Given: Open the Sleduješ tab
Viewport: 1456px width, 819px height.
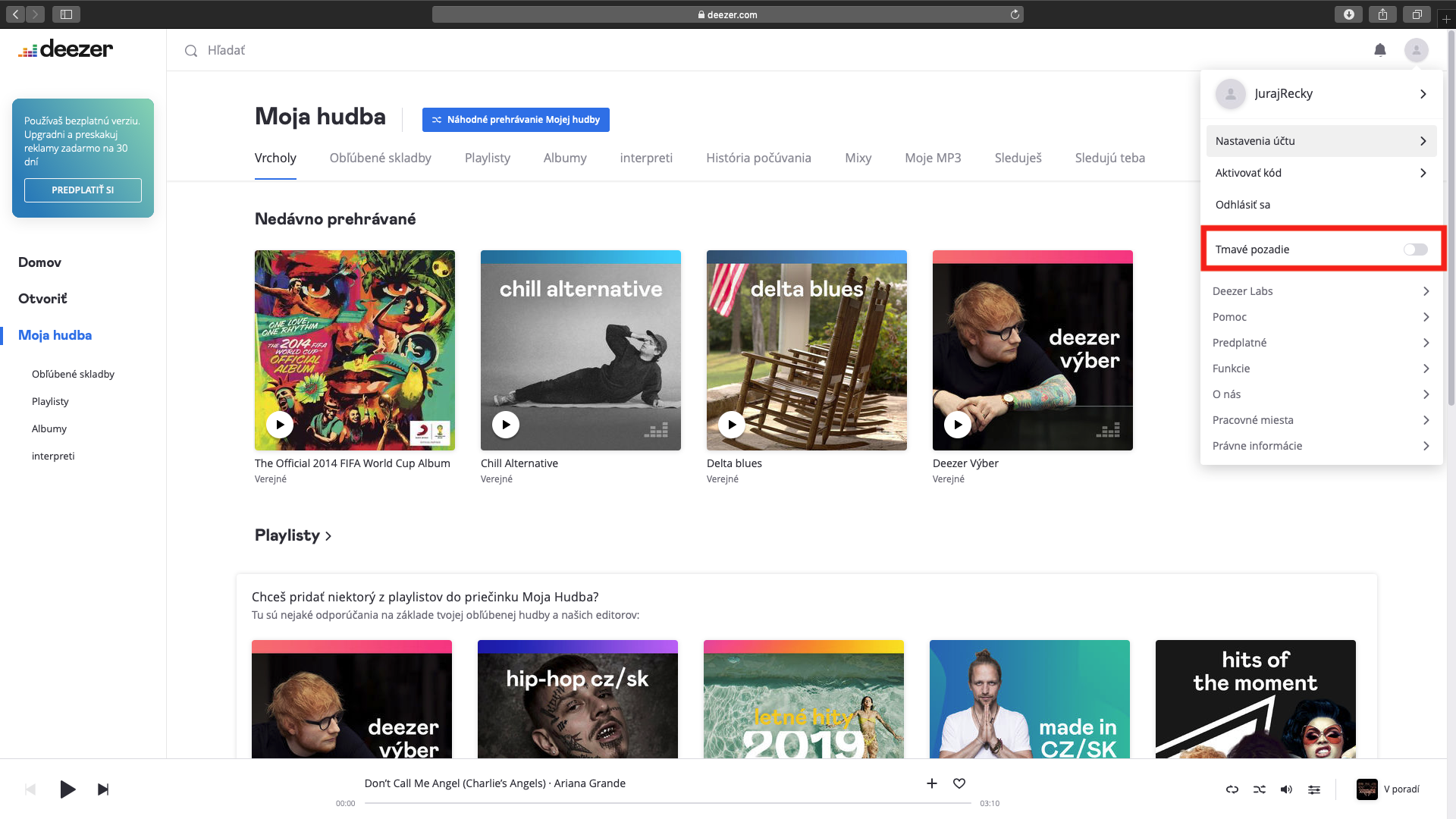Looking at the screenshot, I should (x=1018, y=158).
